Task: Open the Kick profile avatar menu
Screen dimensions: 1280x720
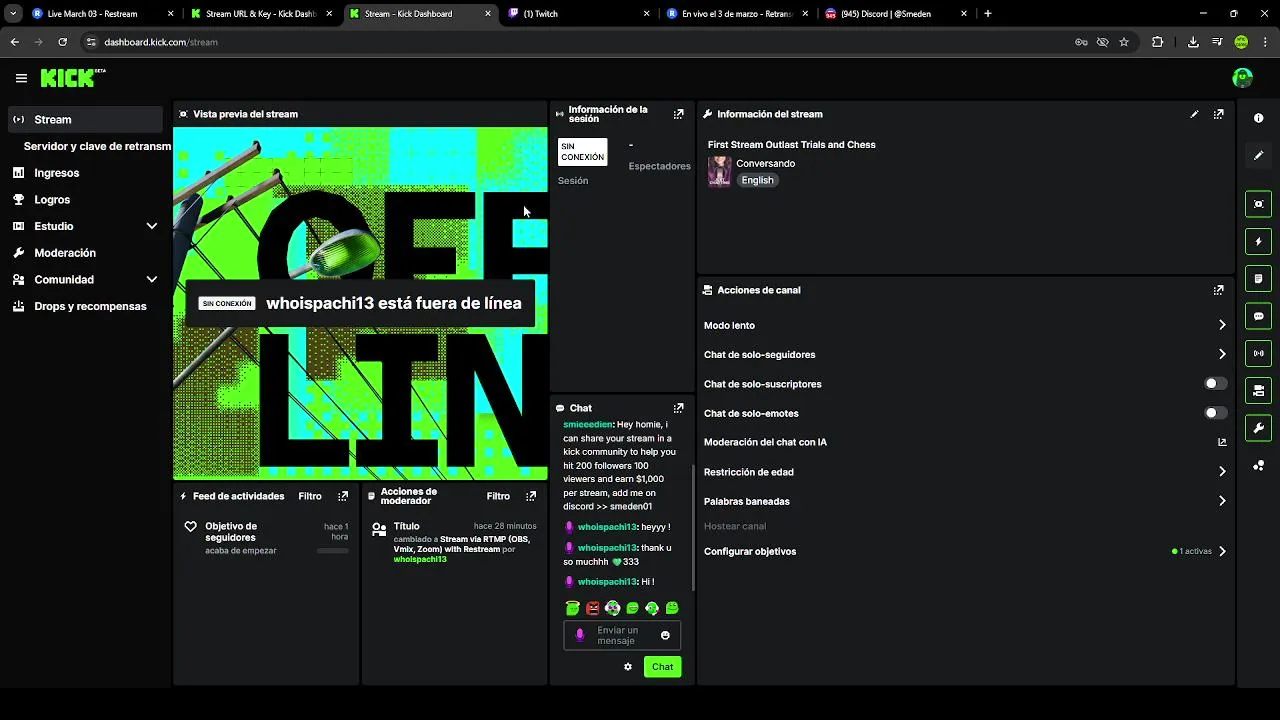Action: [1242, 78]
